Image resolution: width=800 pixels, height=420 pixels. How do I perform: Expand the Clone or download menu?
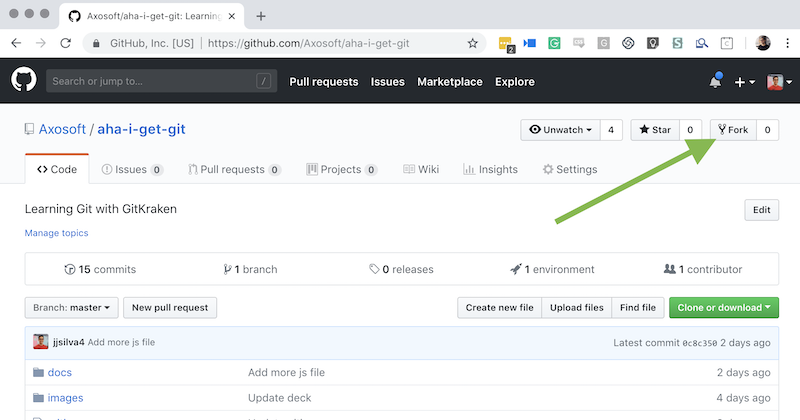723,308
